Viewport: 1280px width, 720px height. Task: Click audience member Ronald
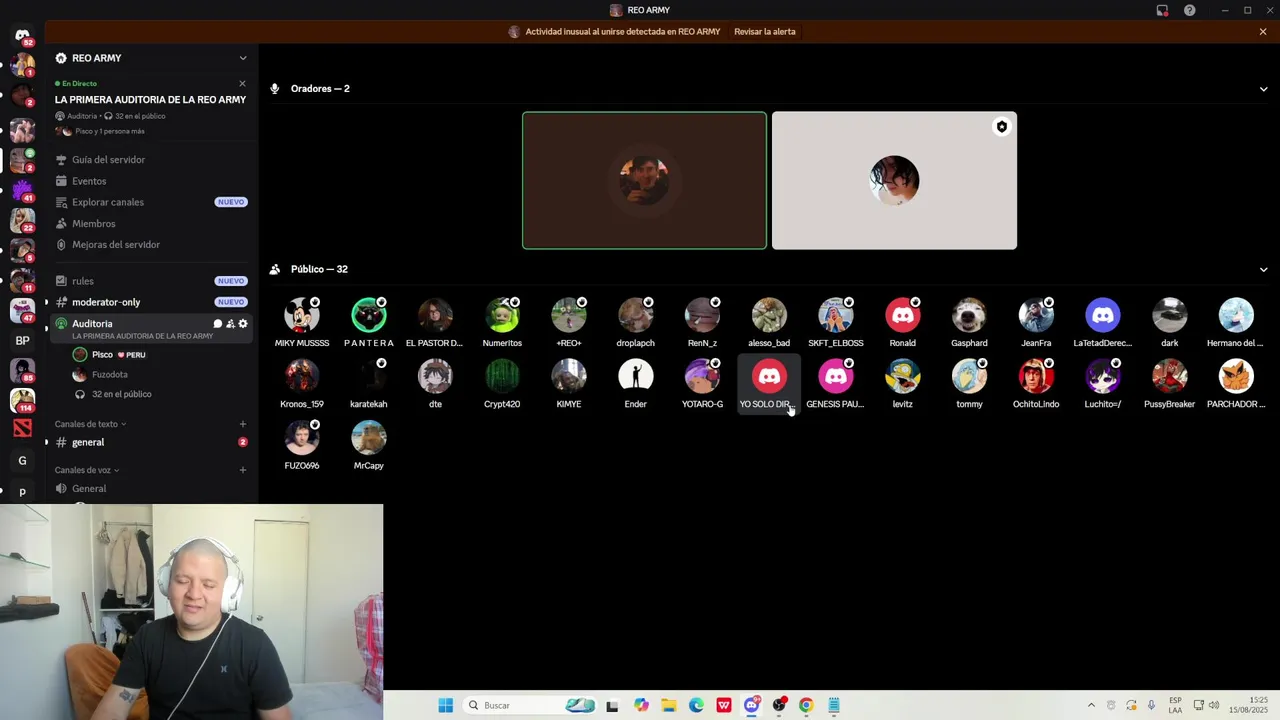click(902, 323)
